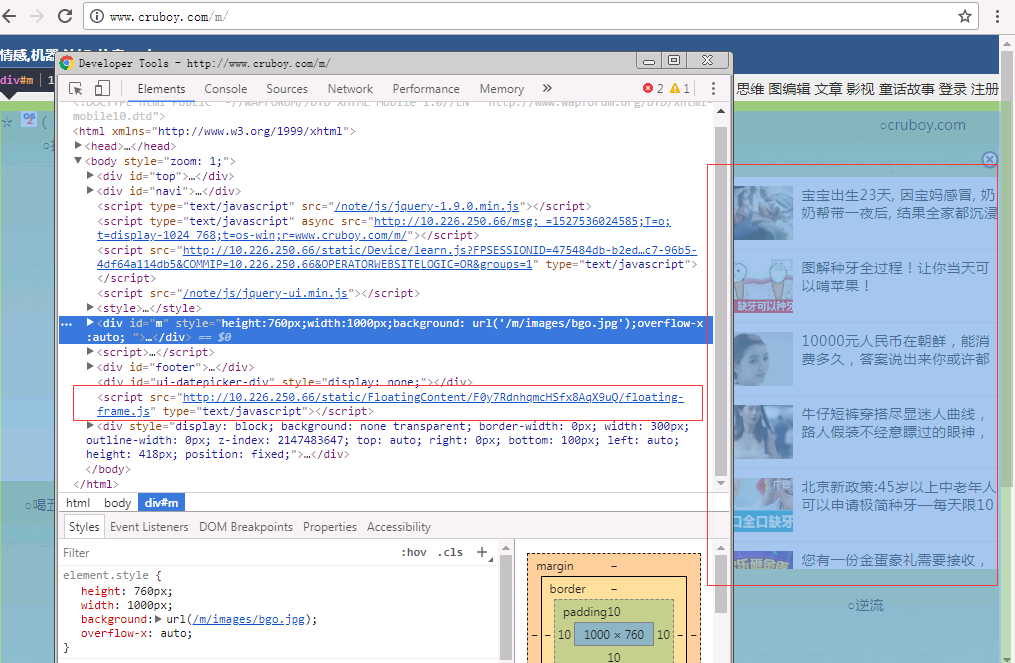
Task: Click overflow-x: auto style value
Action: coord(176,634)
